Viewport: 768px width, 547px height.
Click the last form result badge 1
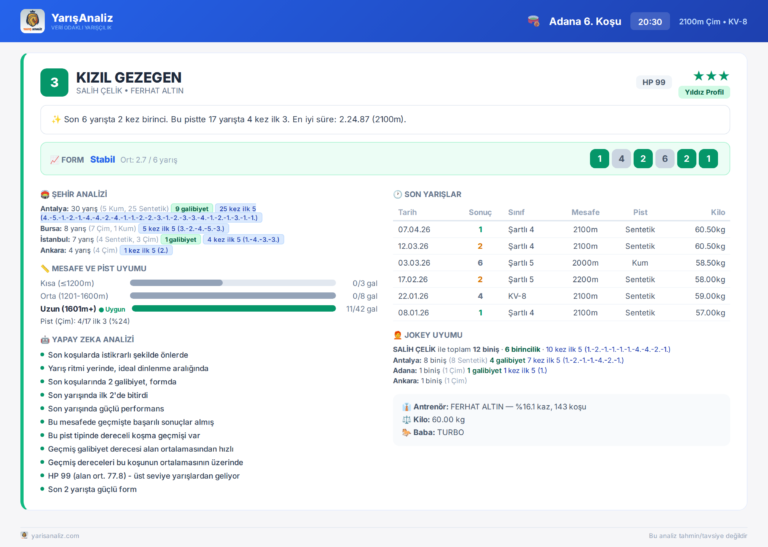click(708, 159)
